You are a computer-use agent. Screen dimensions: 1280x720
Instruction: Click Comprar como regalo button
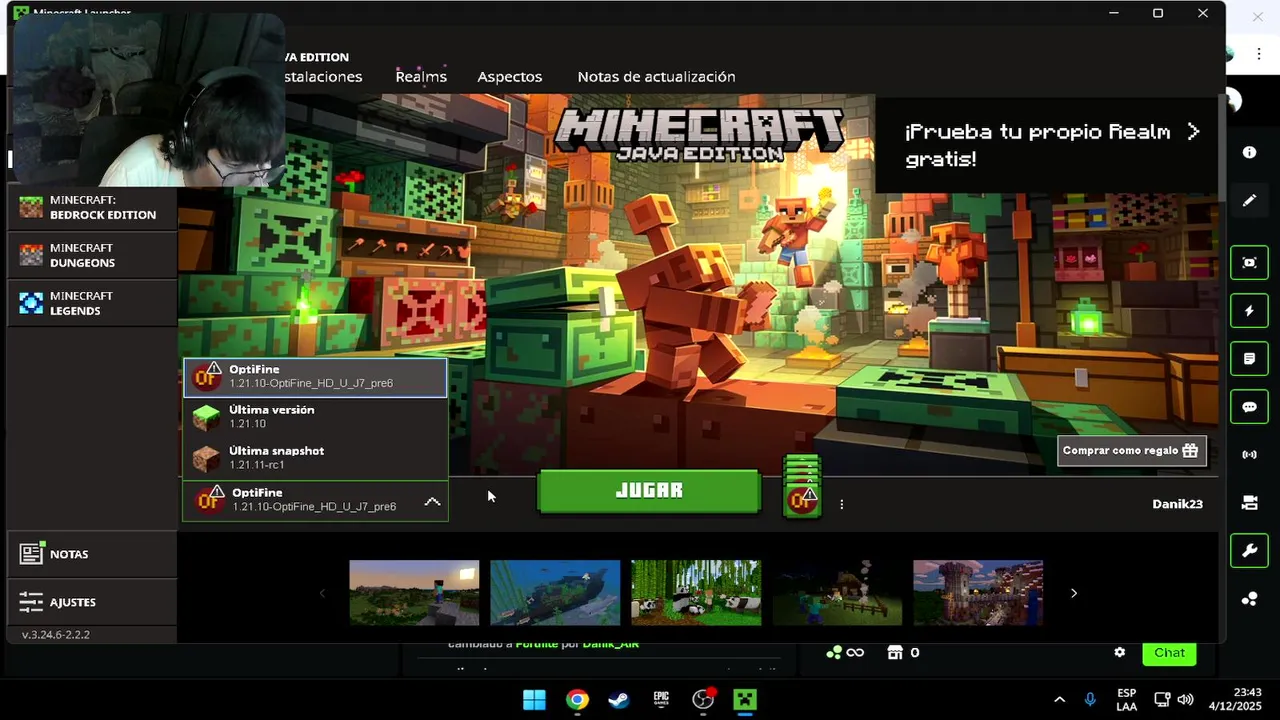[x=1131, y=451]
